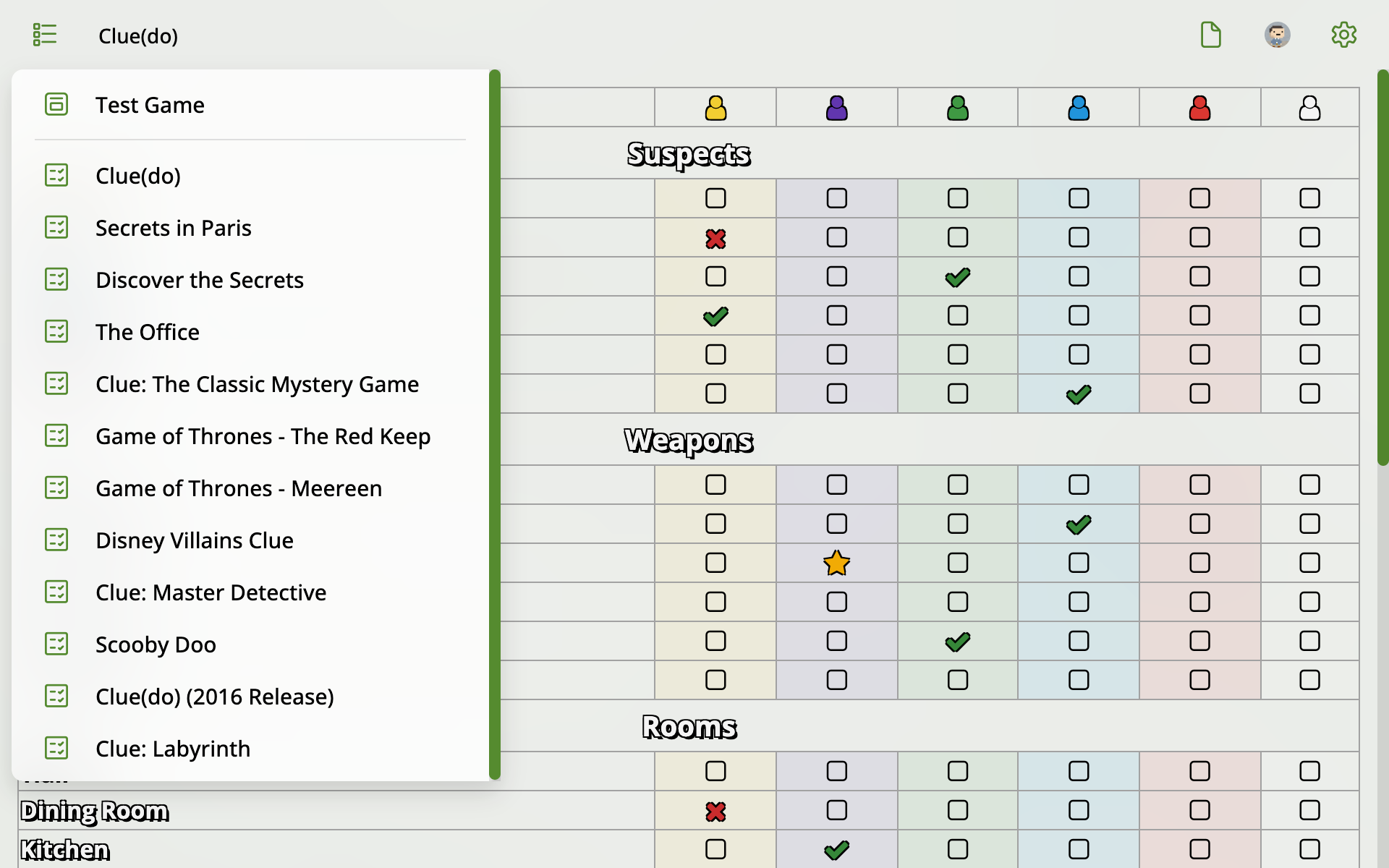Screen dimensions: 1389x868
Task: Open Game of Thrones - Meereen
Action: click(250, 488)
